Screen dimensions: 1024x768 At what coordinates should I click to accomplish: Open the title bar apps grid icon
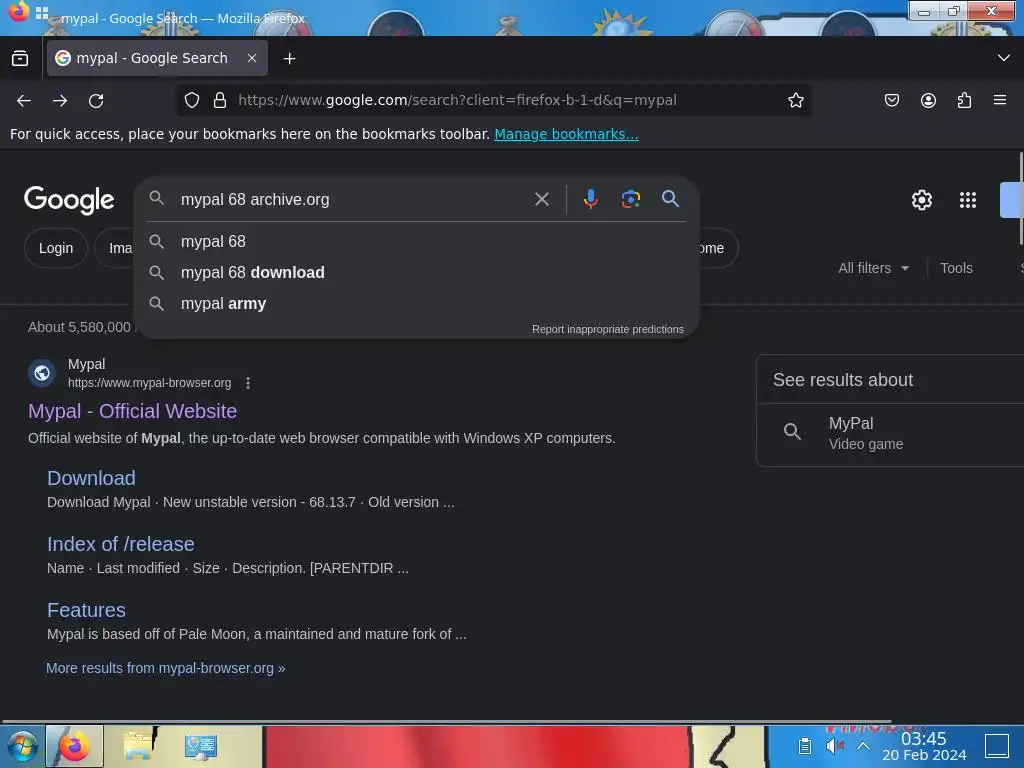(x=42, y=12)
